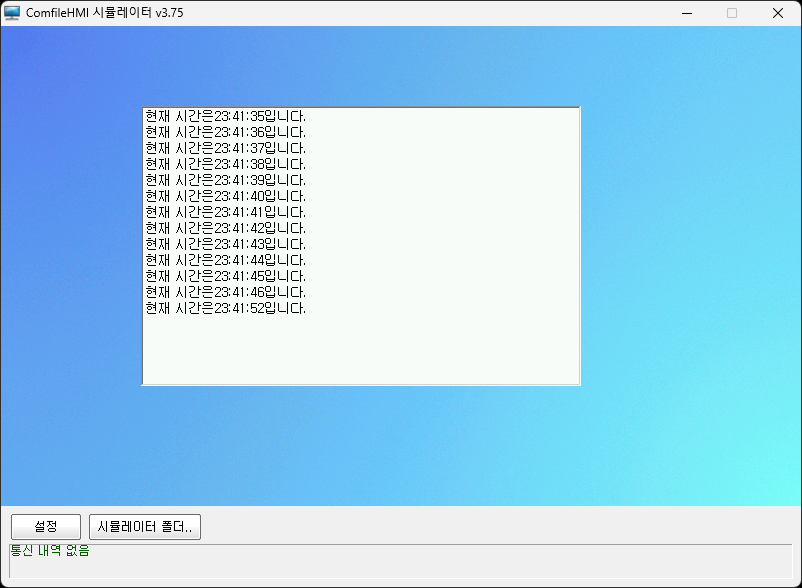Click the ComfileHMI 시뮬레이터 v3.75 title text
Image resolution: width=802 pixels, height=588 pixels.
click(104, 13)
